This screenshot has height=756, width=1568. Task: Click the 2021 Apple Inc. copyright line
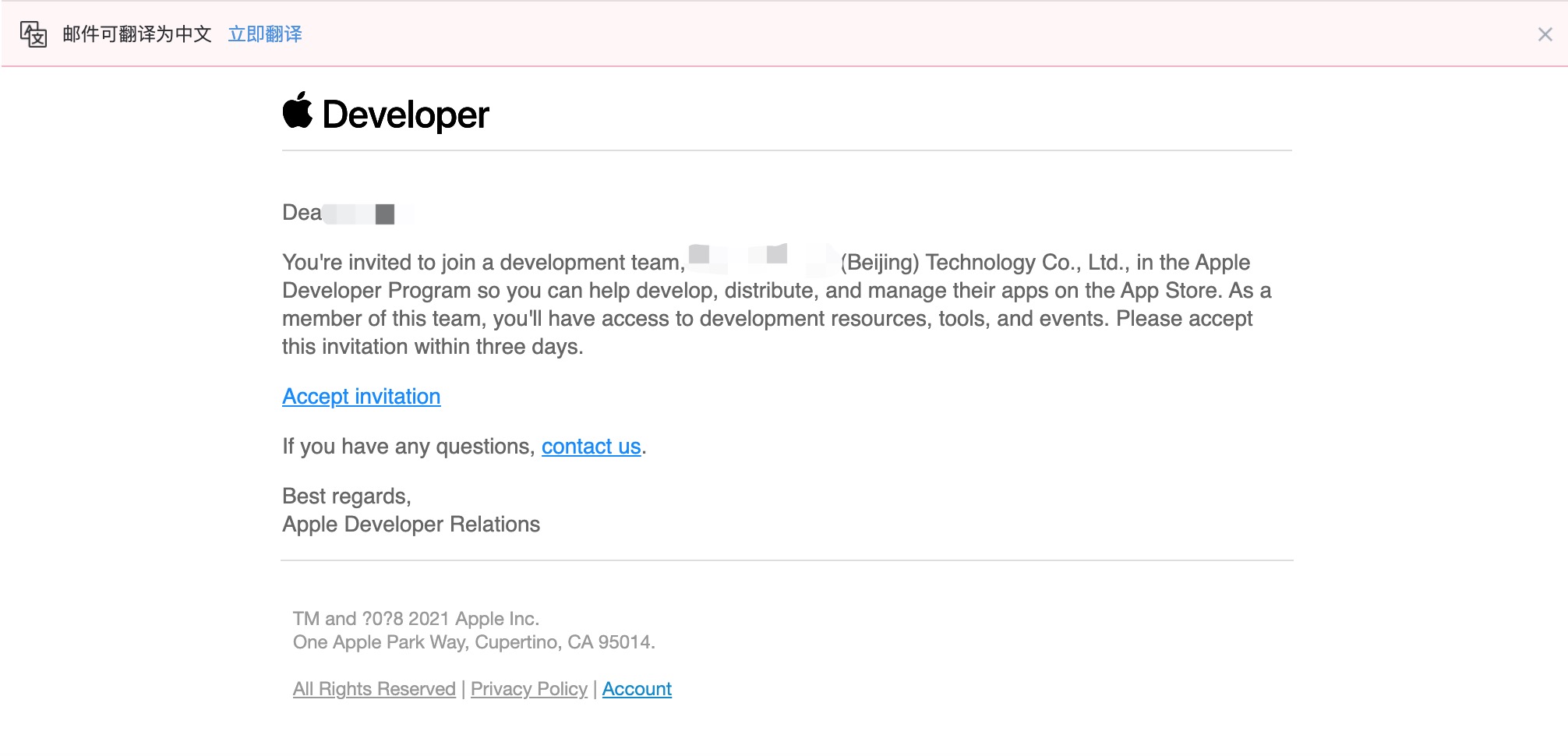click(416, 619)
